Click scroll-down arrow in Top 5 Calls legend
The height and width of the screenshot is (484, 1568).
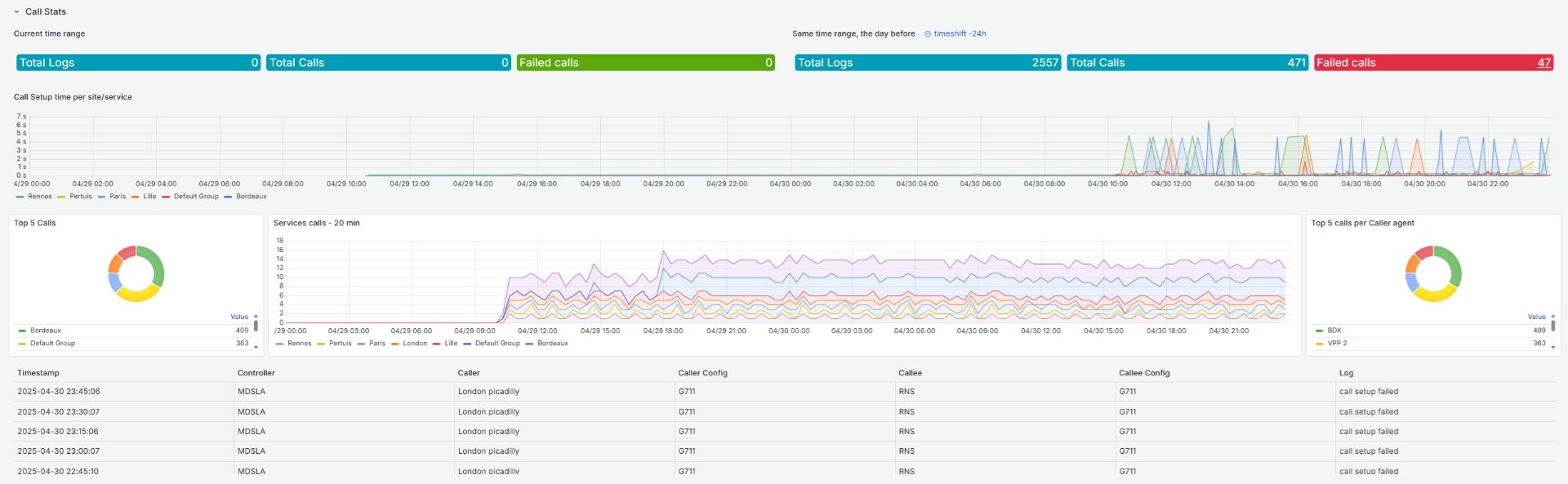(256, 348)
